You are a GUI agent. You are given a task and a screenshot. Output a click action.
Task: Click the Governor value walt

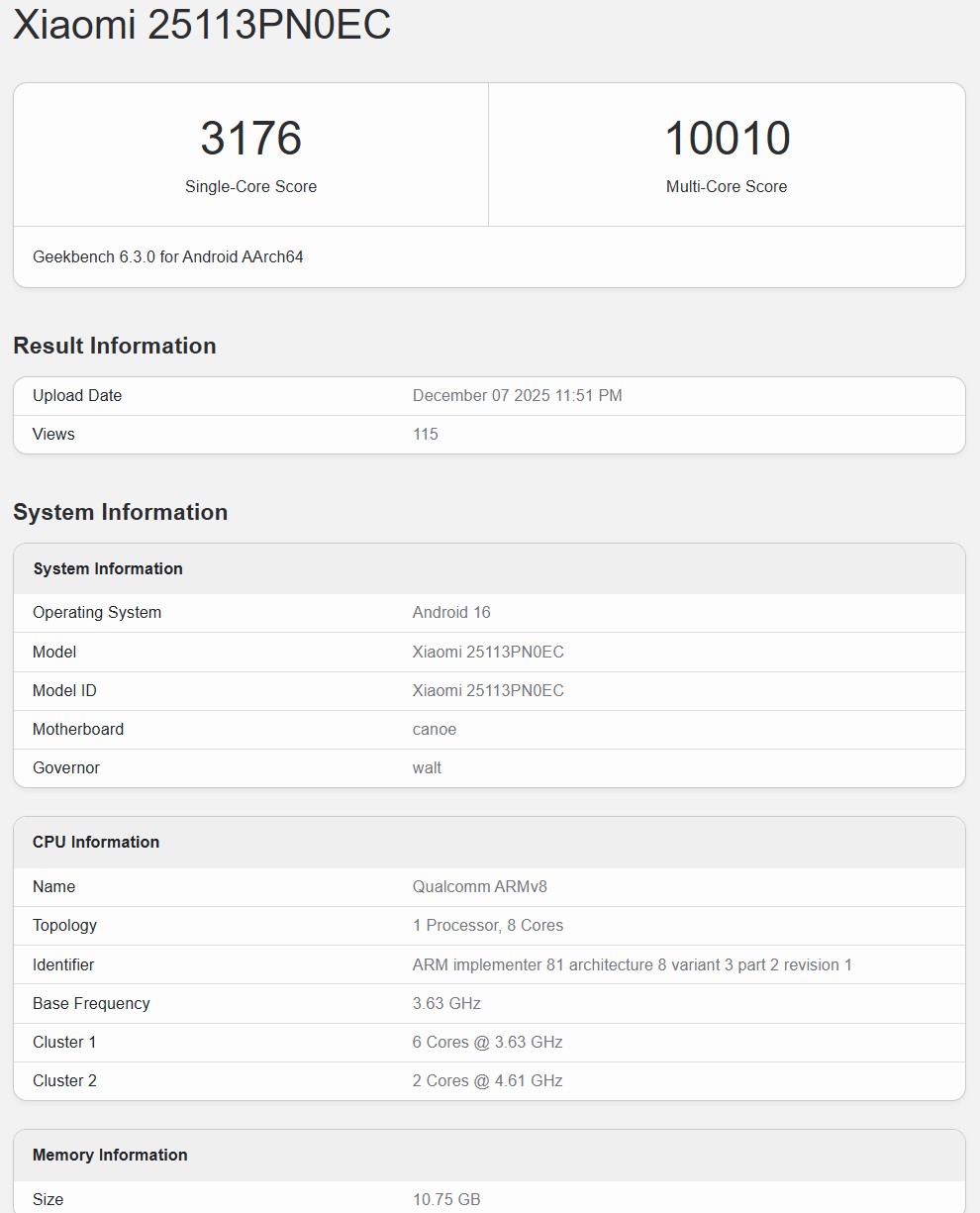pos(427,767)
